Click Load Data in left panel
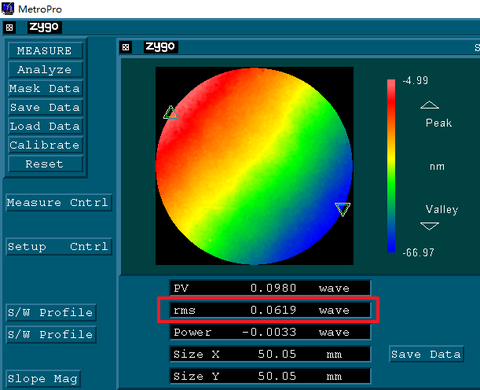 tap(45, 126)
